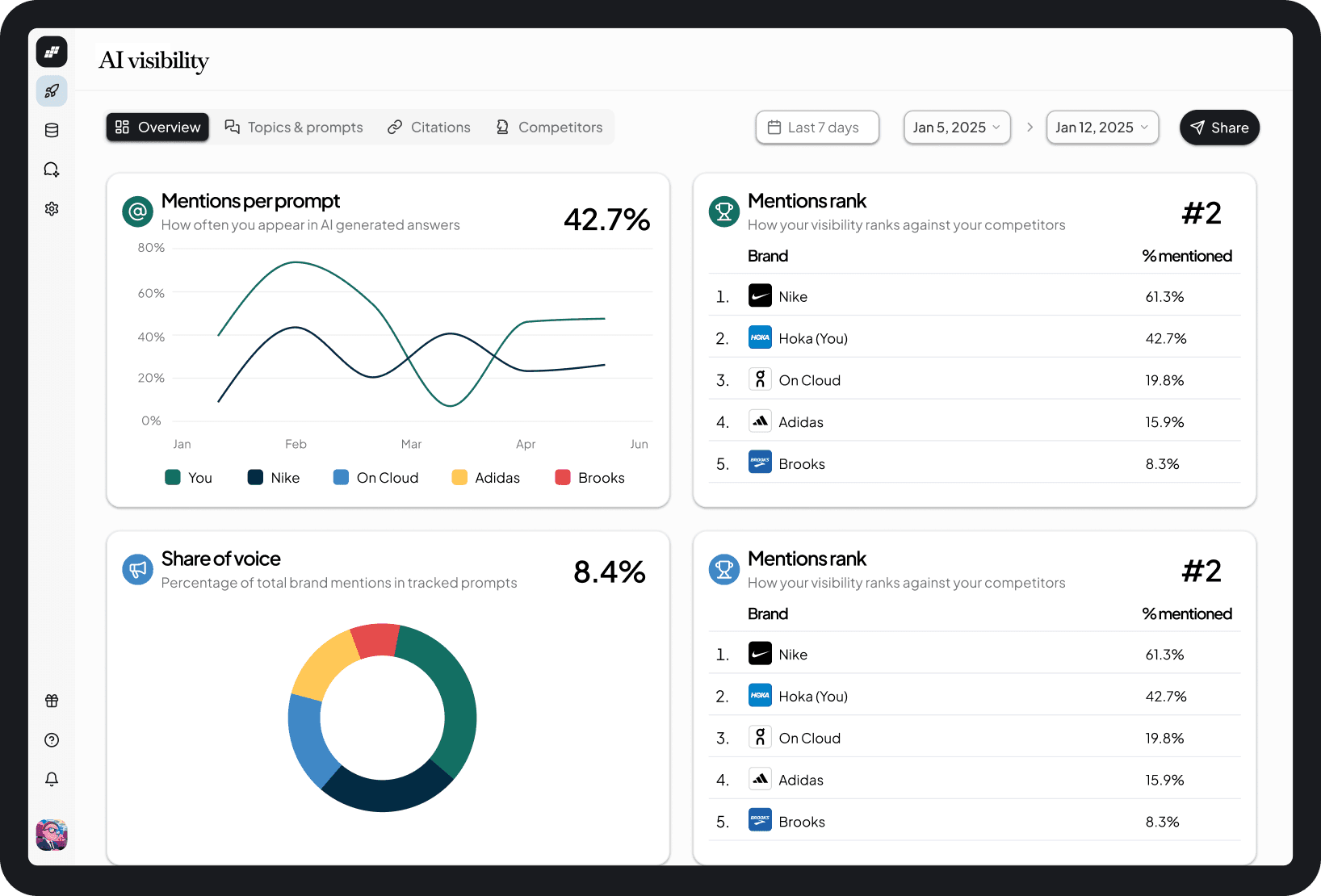The height and width of the screenshot is (896, 1321).
Task: Open the Competitors tab
Action: click(x=549, y=128)
